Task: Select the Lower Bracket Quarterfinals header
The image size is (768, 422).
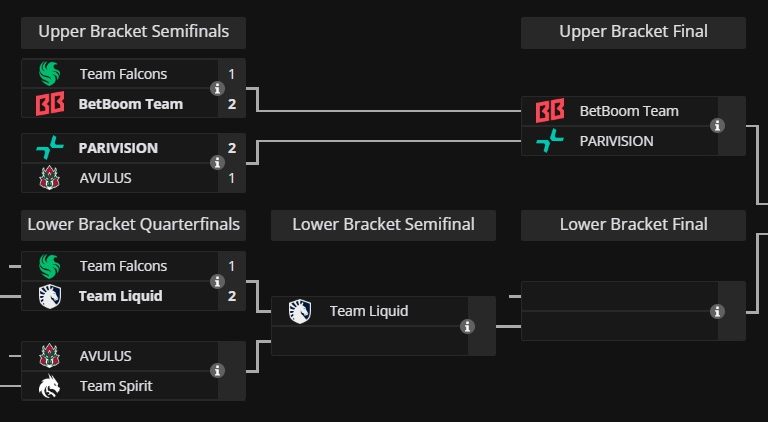Action: point(133,225)
